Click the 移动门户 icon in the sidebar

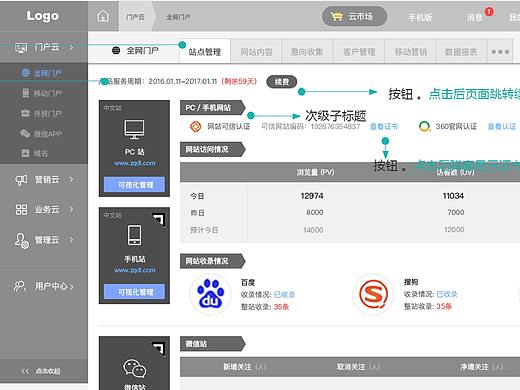25,93
